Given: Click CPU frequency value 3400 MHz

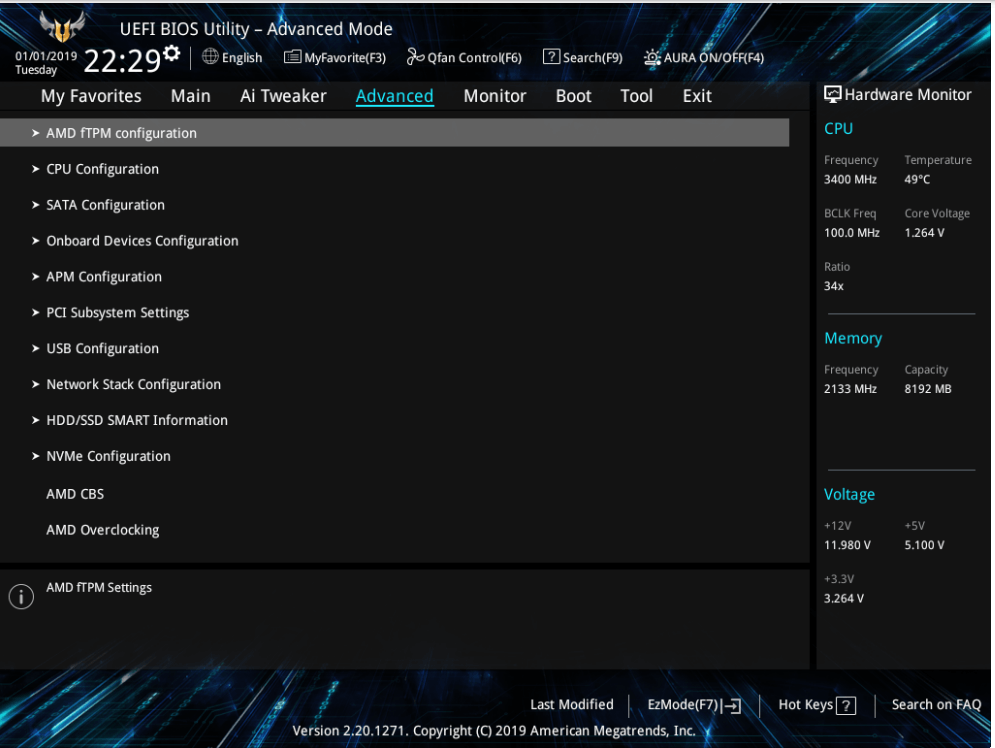Looking at the screenshot, I should 850,180.
